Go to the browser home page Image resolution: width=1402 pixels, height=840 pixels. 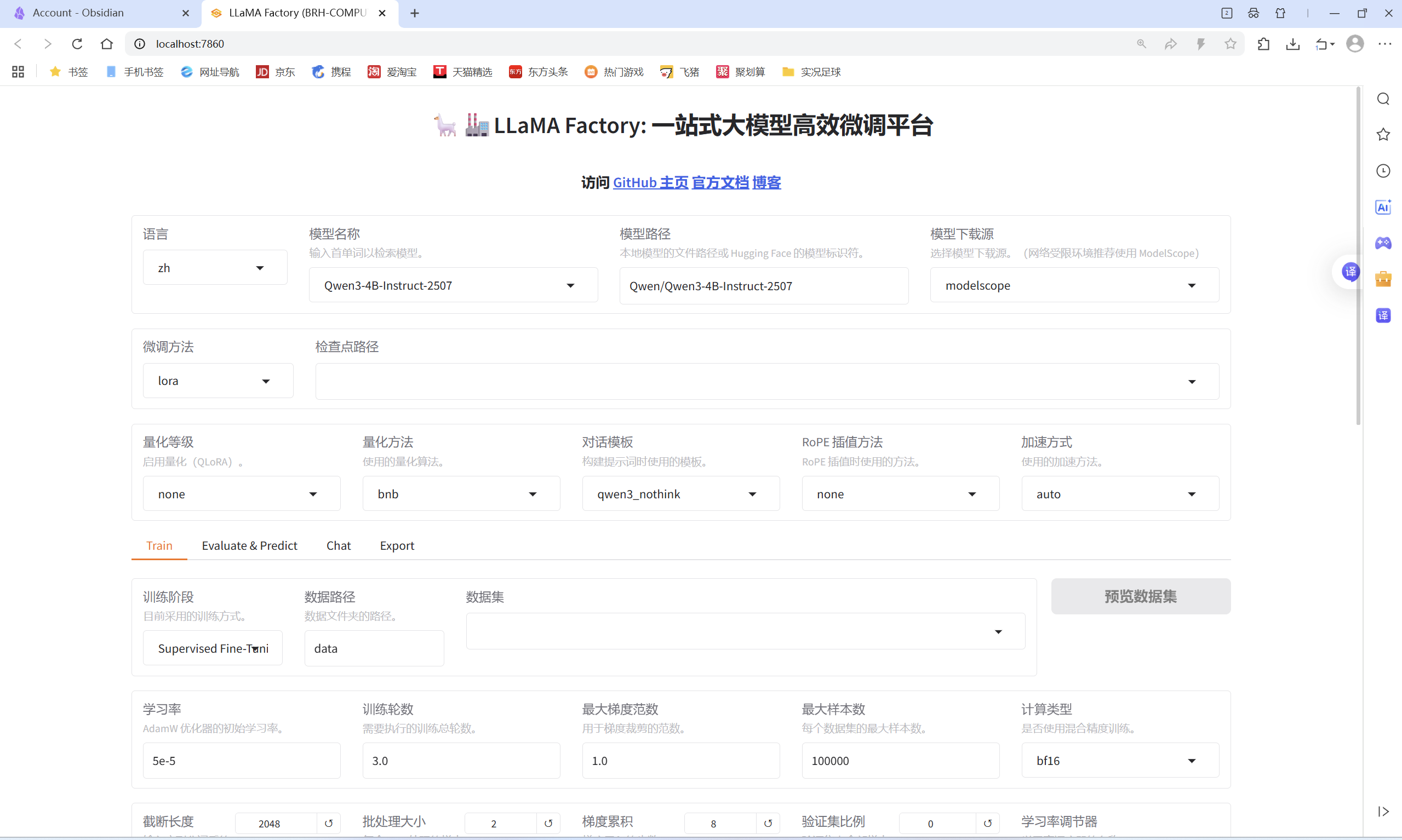pyautogui.click(x=106, y=44)
